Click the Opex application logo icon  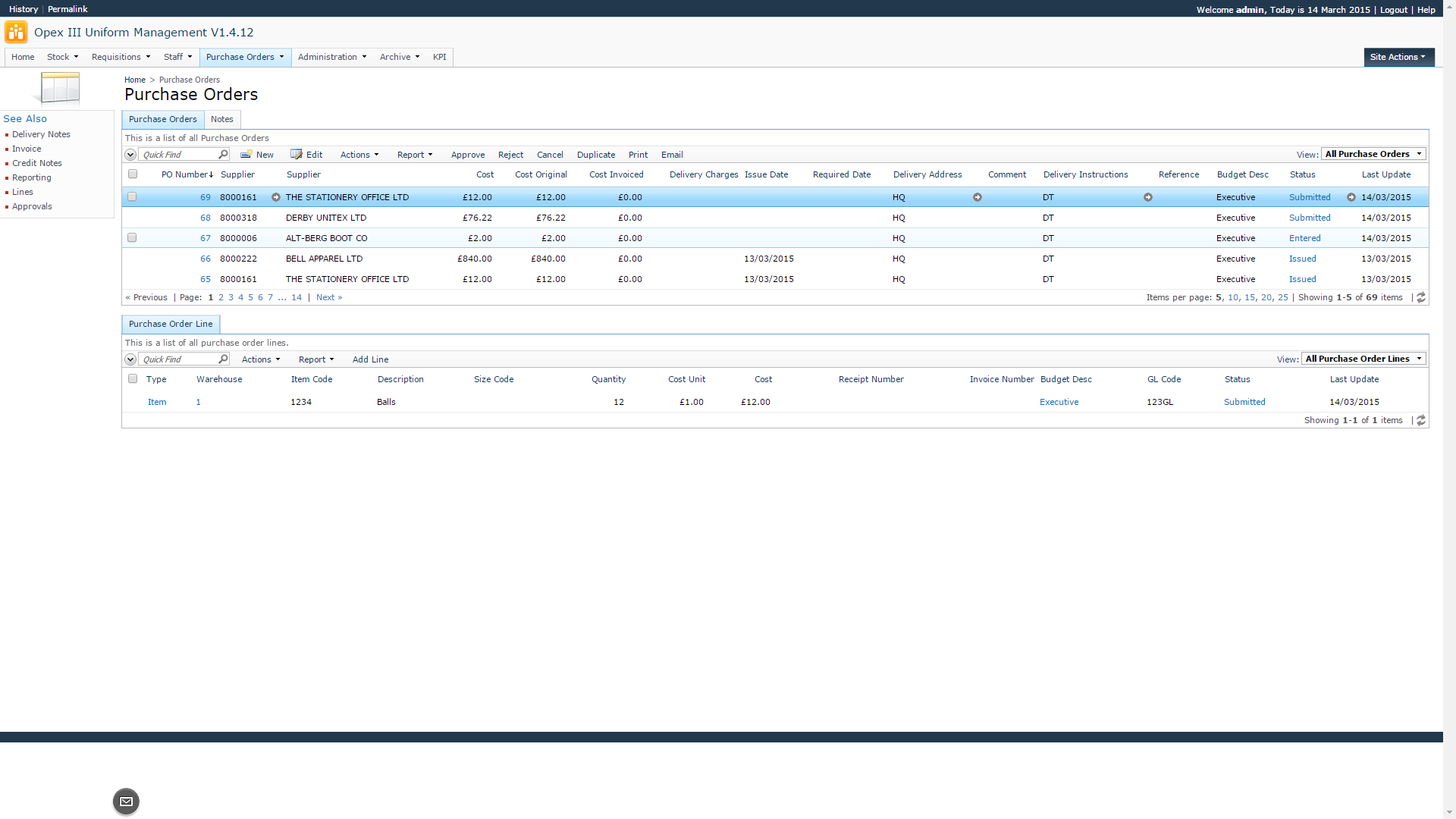coord(16,33)
